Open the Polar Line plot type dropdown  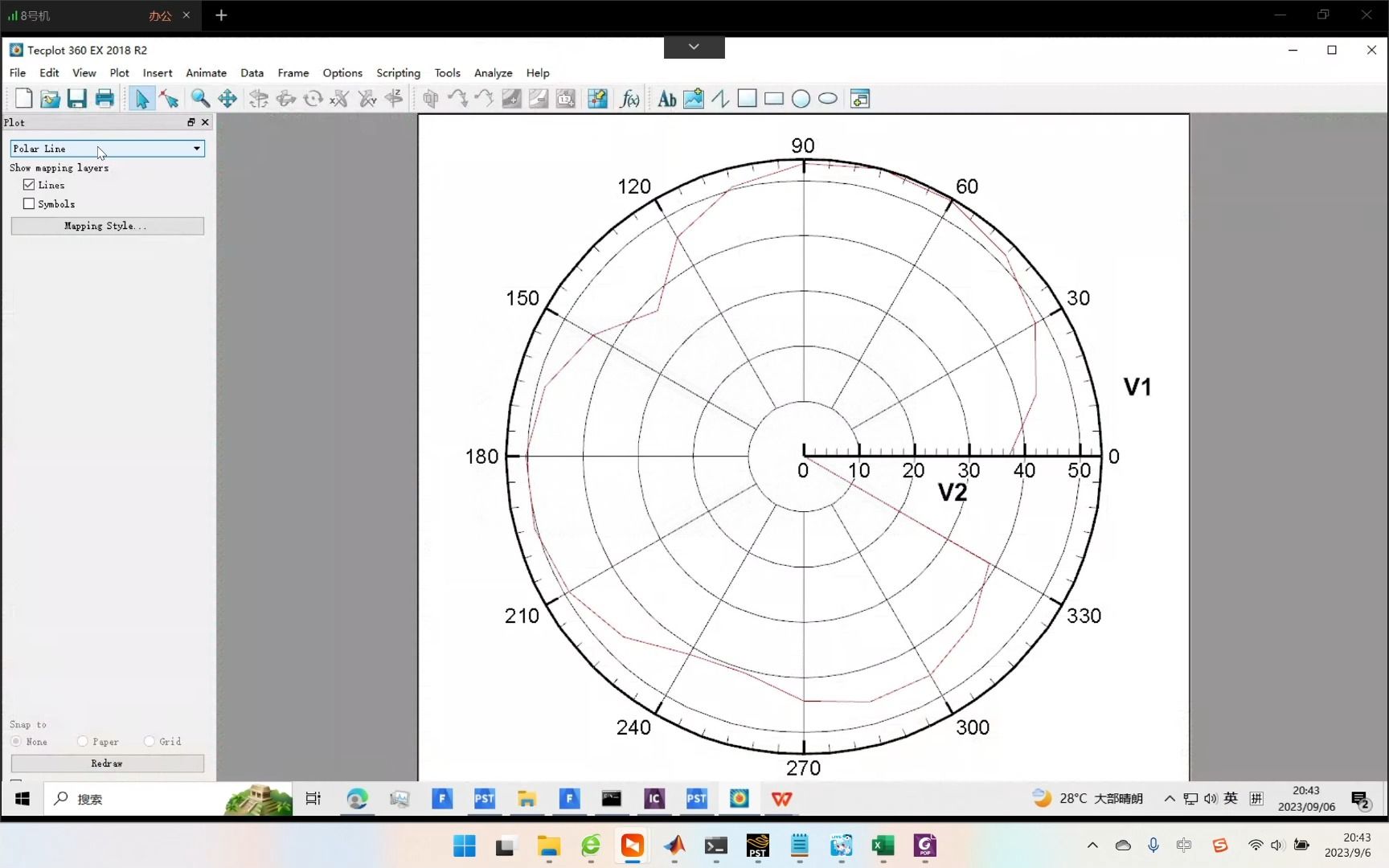[x=108, y=149]
